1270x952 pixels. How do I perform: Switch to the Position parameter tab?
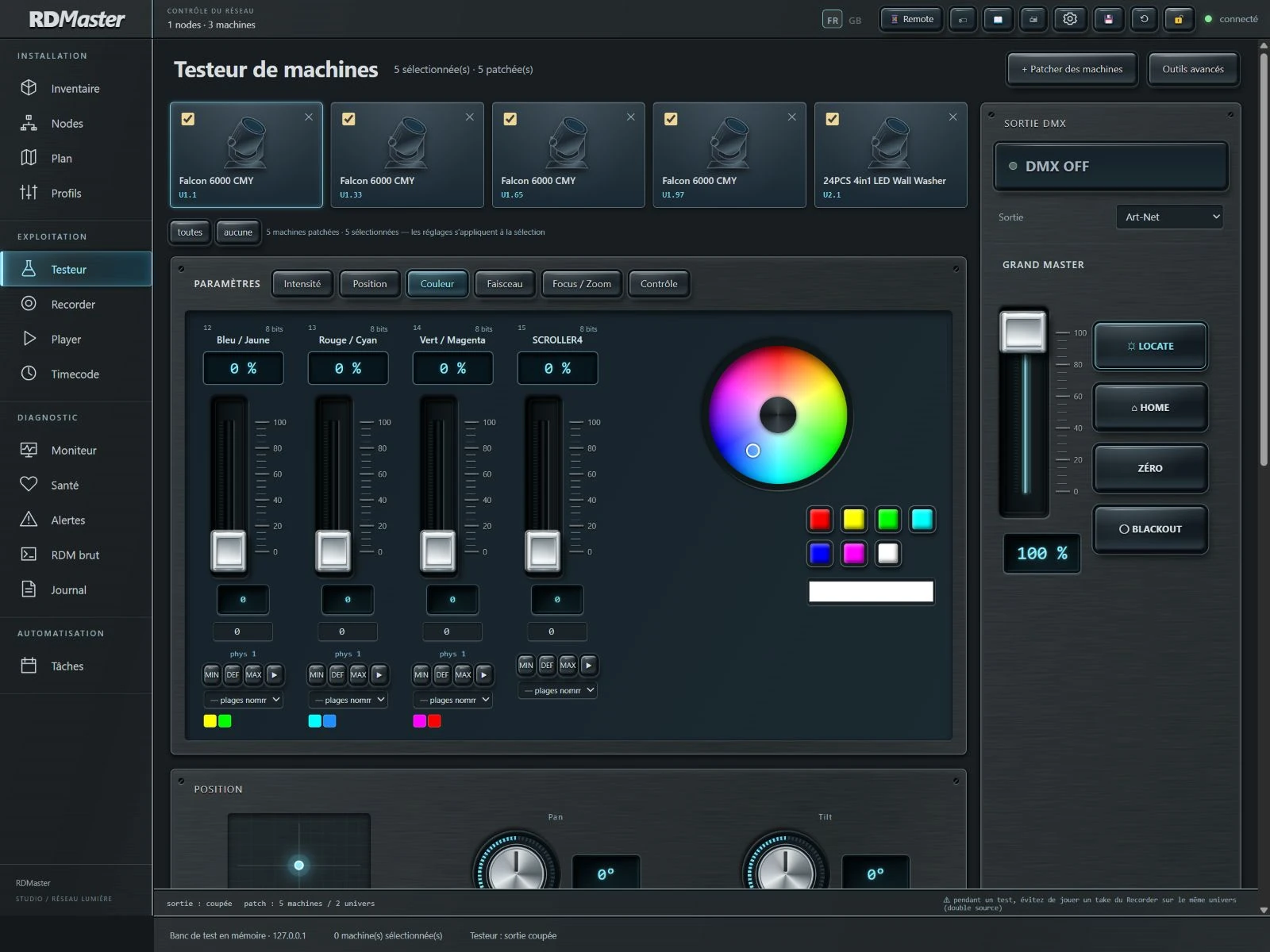(x=370, y=284)
